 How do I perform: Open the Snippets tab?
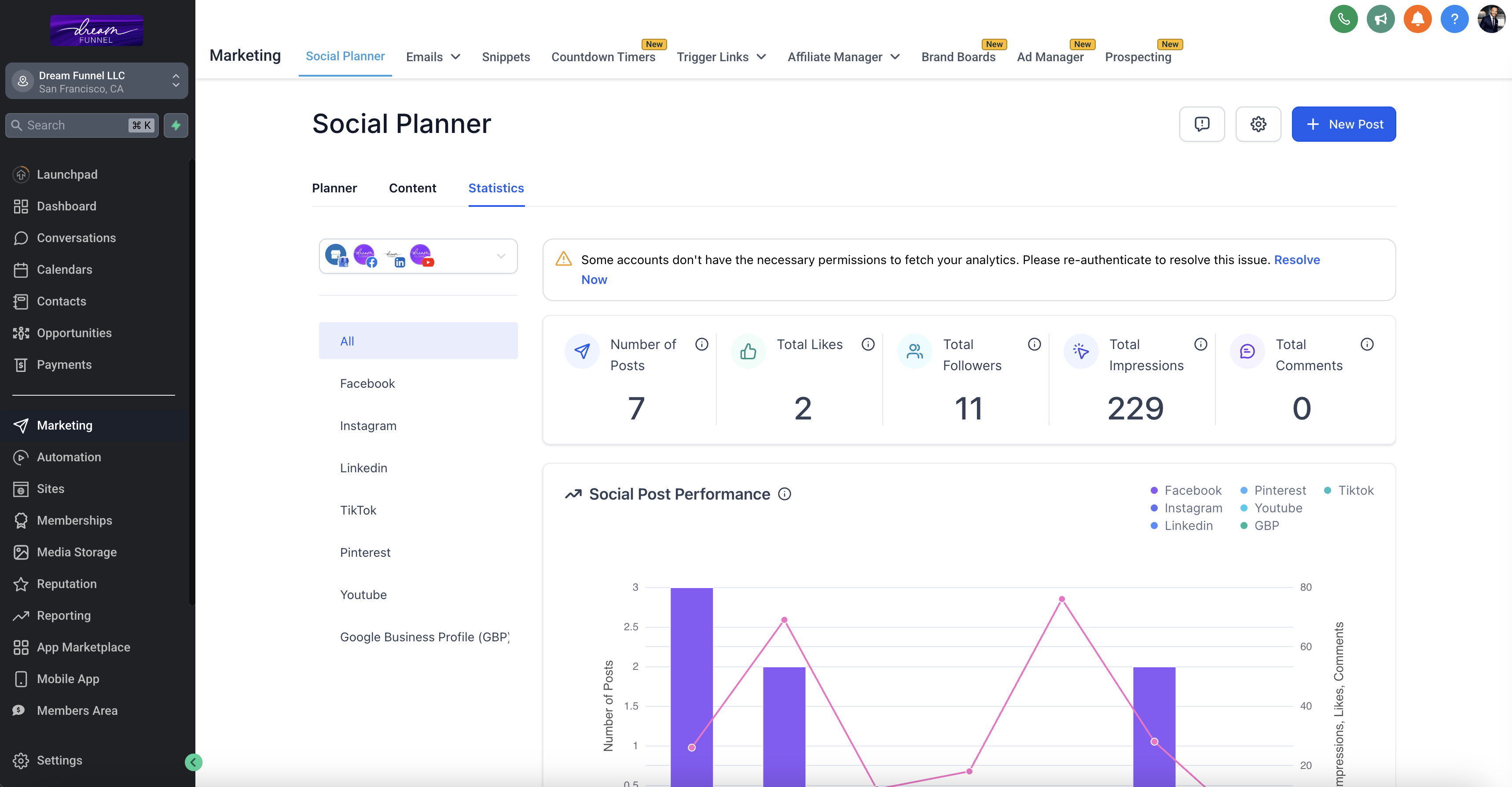click(506, 57)
